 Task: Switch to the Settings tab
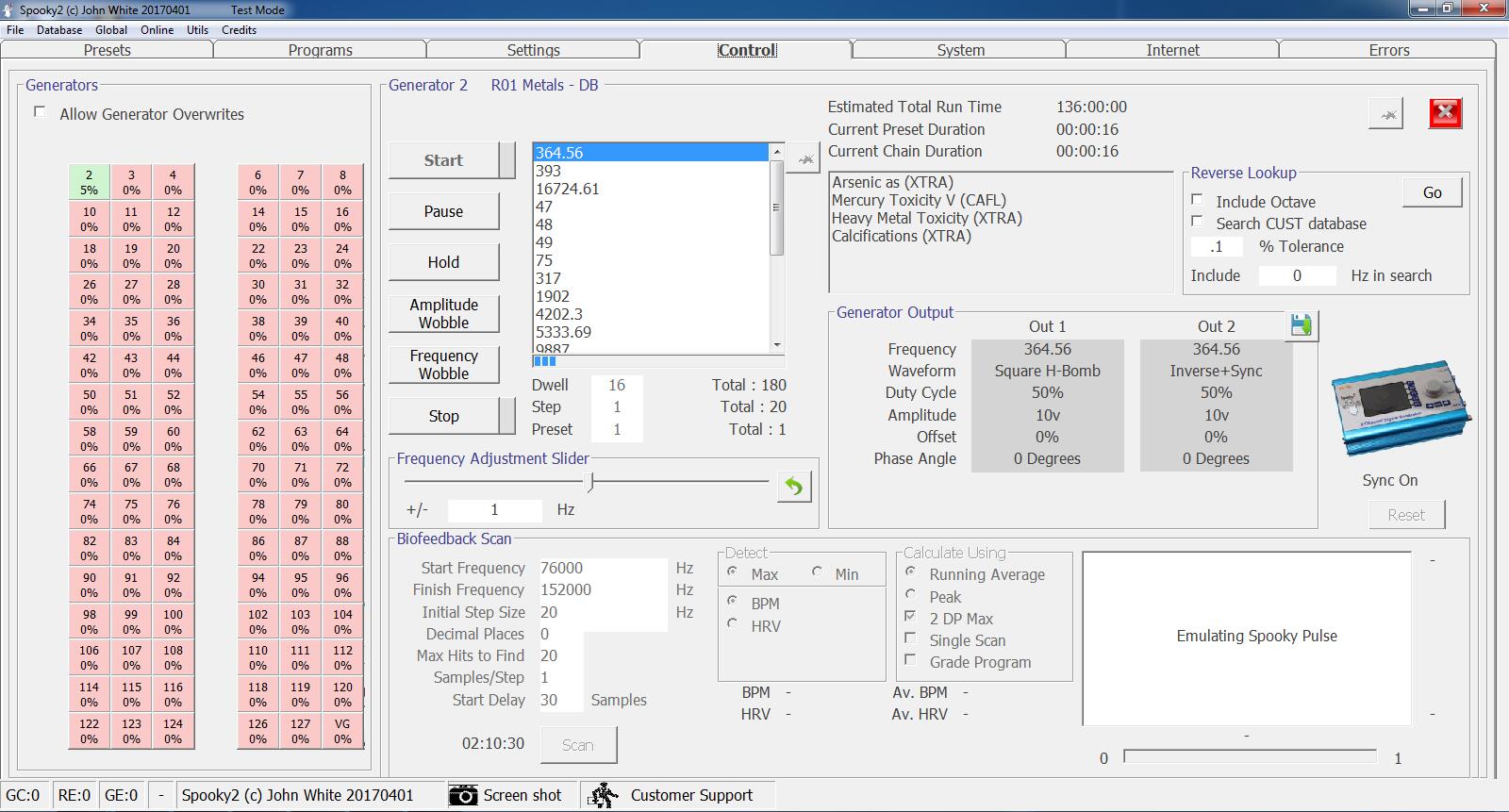coord(534,50)
